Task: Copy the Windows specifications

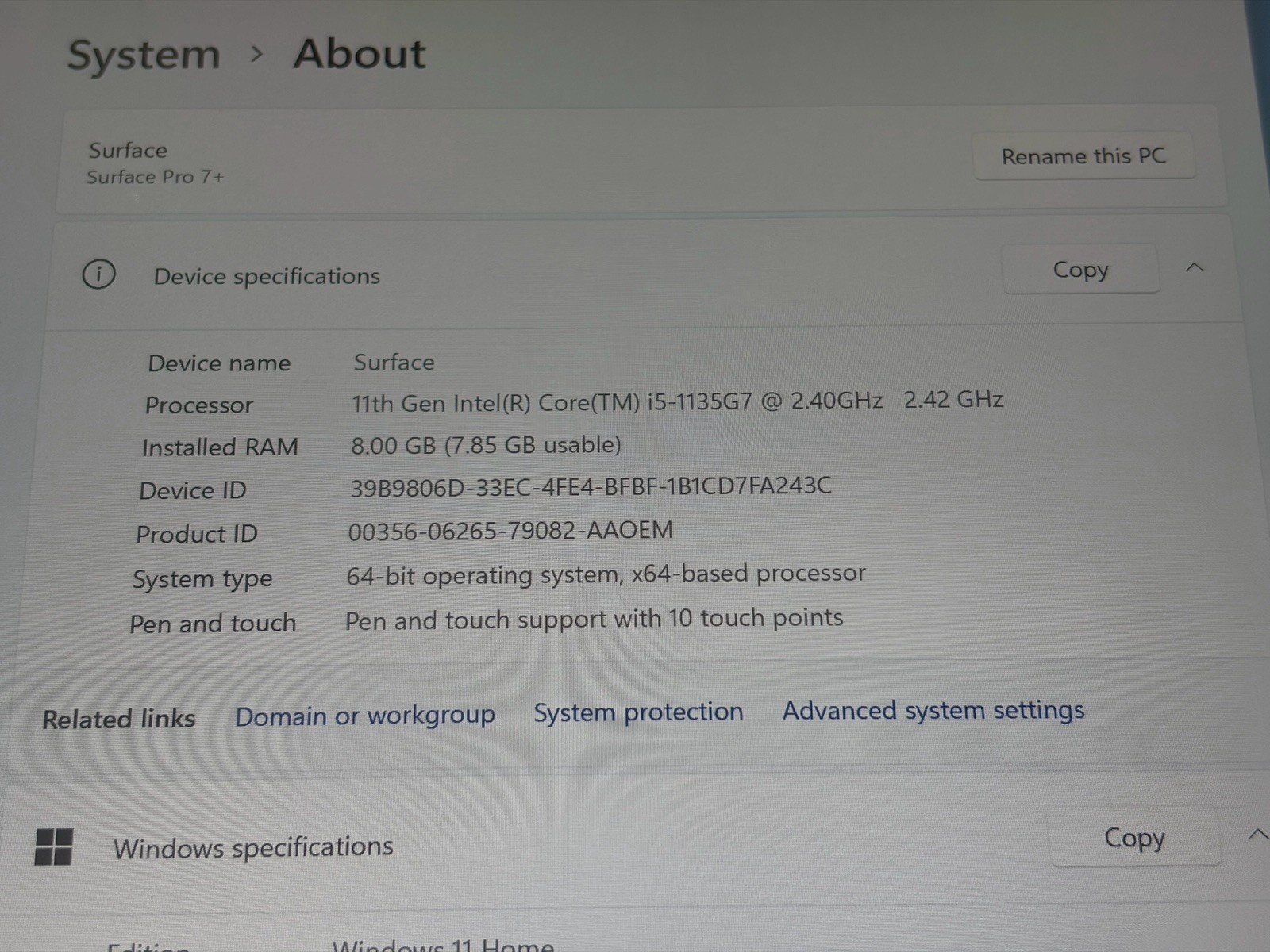Action: click(x=1134, y=838)
